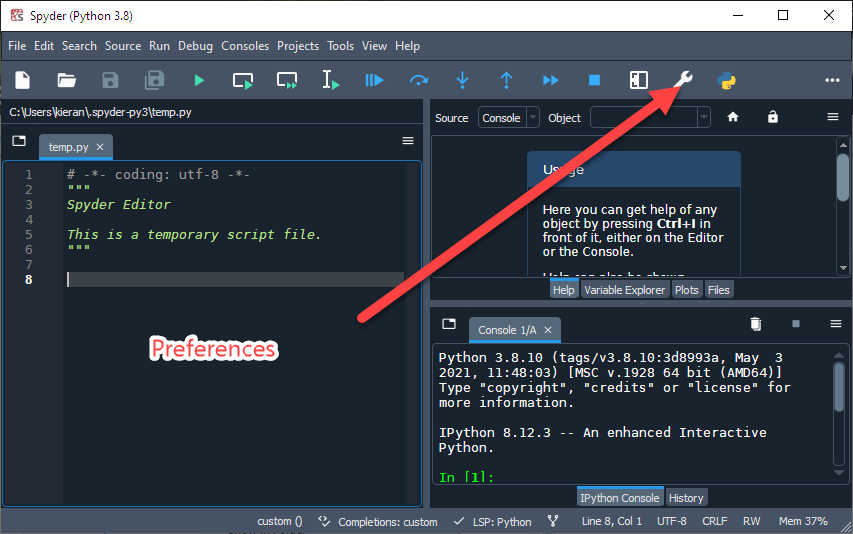Open the Source menu
Viewport: 853px width, 534px height.
tap(123, 46)
